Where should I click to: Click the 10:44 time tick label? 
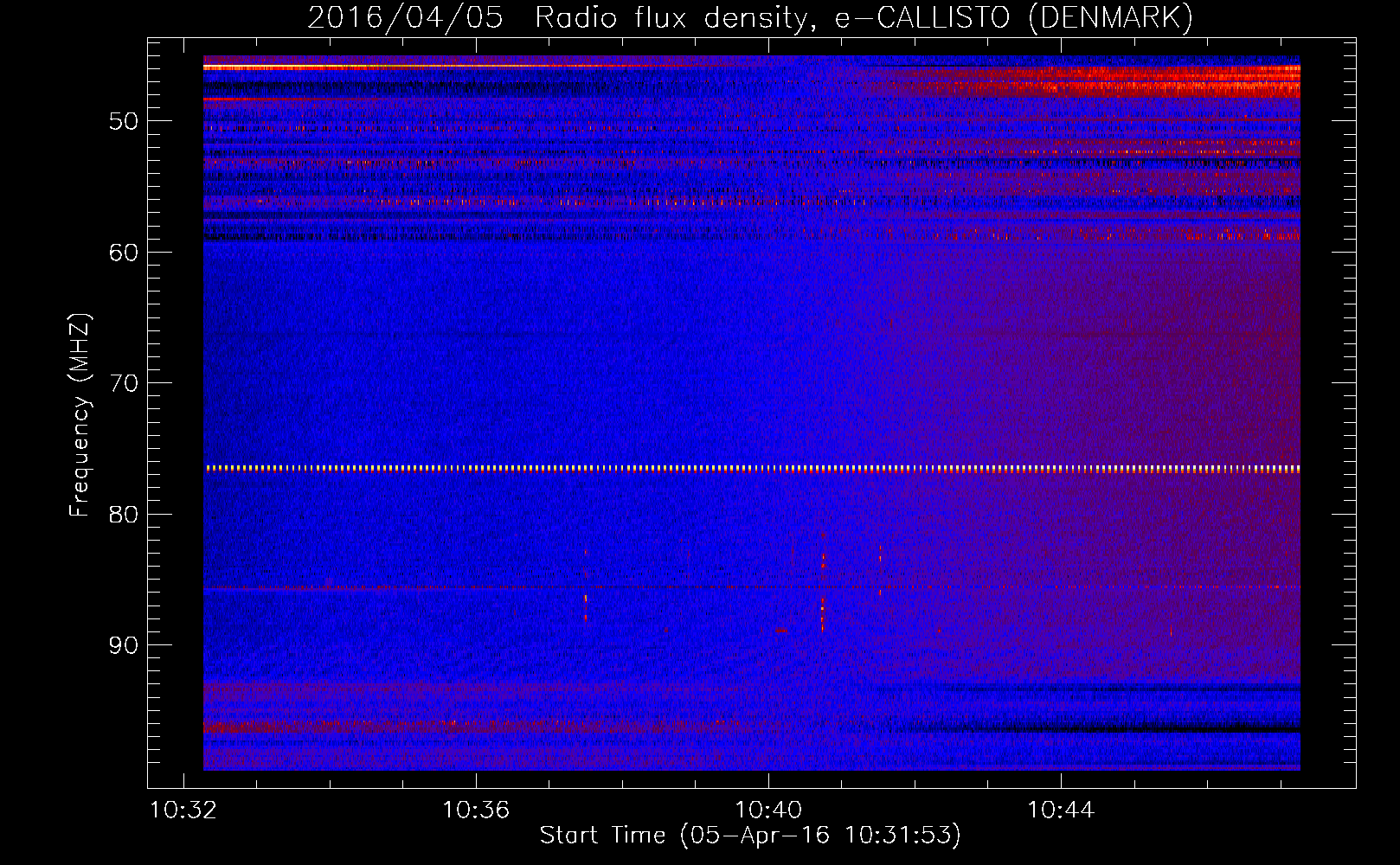[1061, 811]
